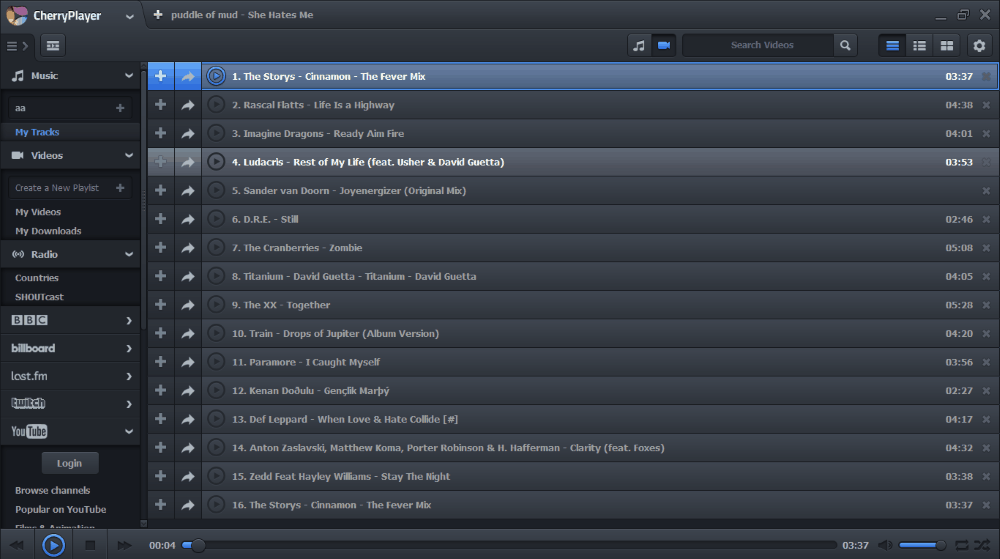
Task: Play track 4 Ludacris - Rest of My Life
Action: click(216, 162)
